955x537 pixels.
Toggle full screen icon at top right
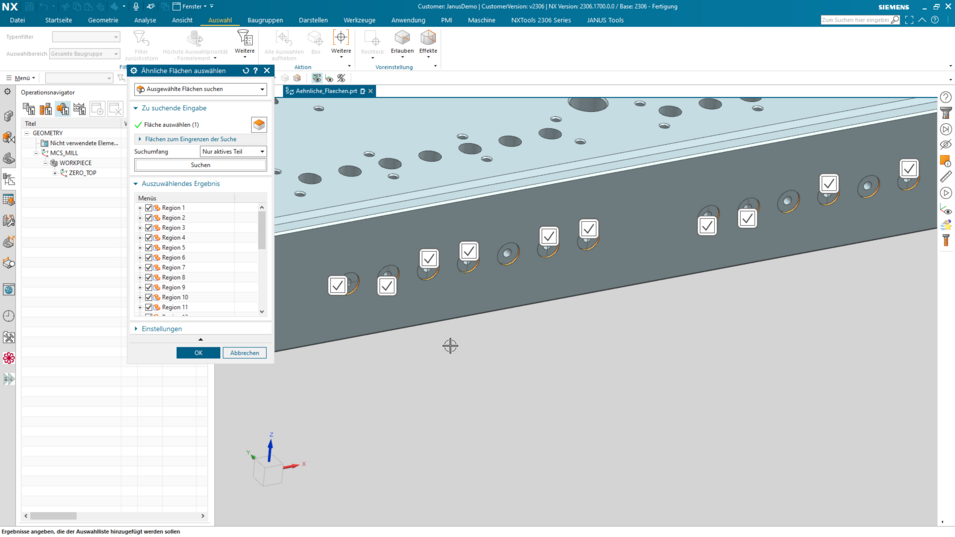coord(909,20)
